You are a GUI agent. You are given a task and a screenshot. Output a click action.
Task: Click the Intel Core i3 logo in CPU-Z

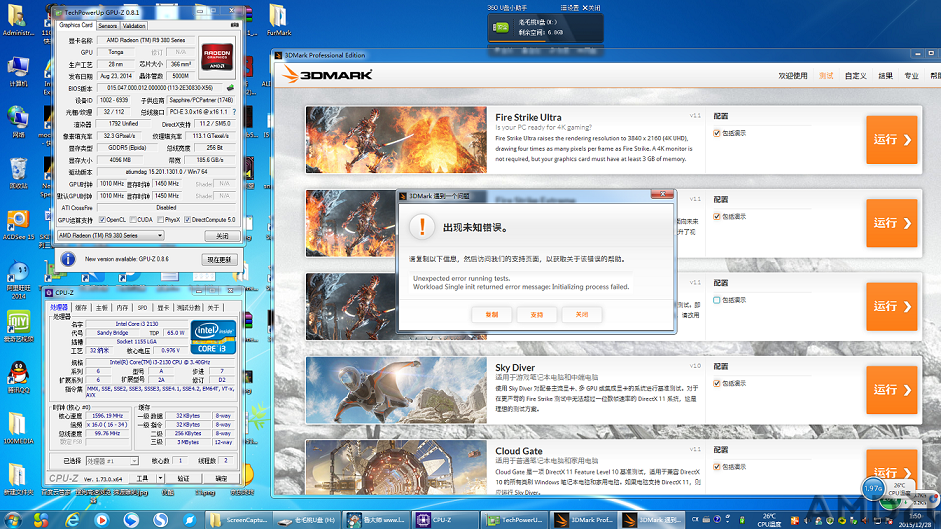click(213, 337)
